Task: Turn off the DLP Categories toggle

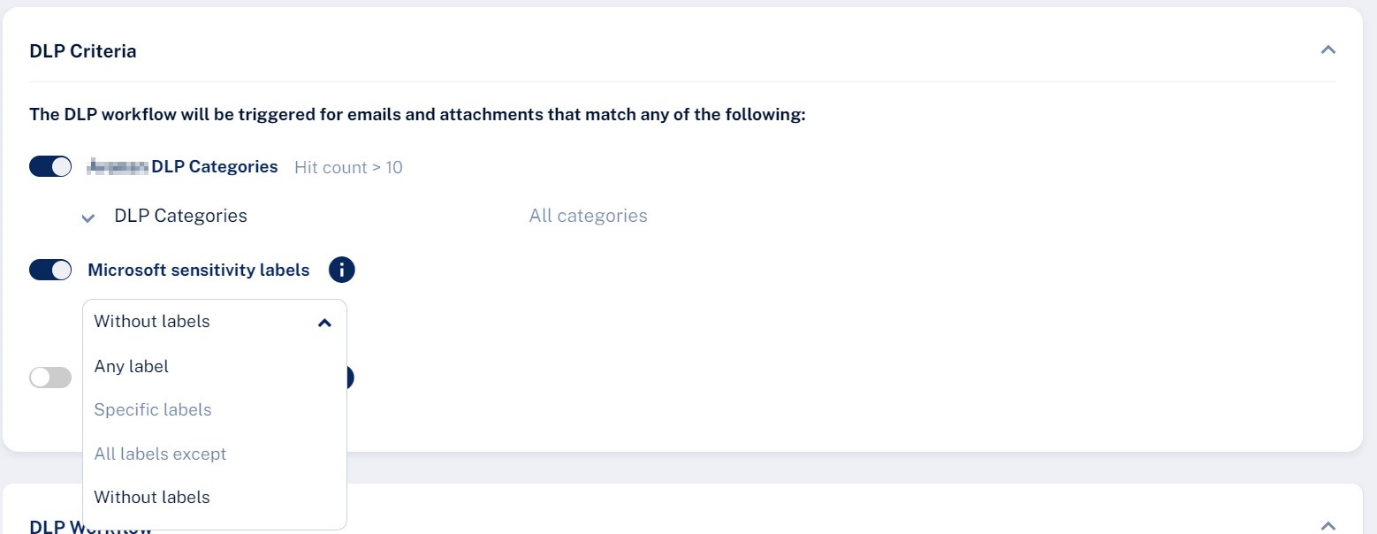Action: click(x=50, y=167)
